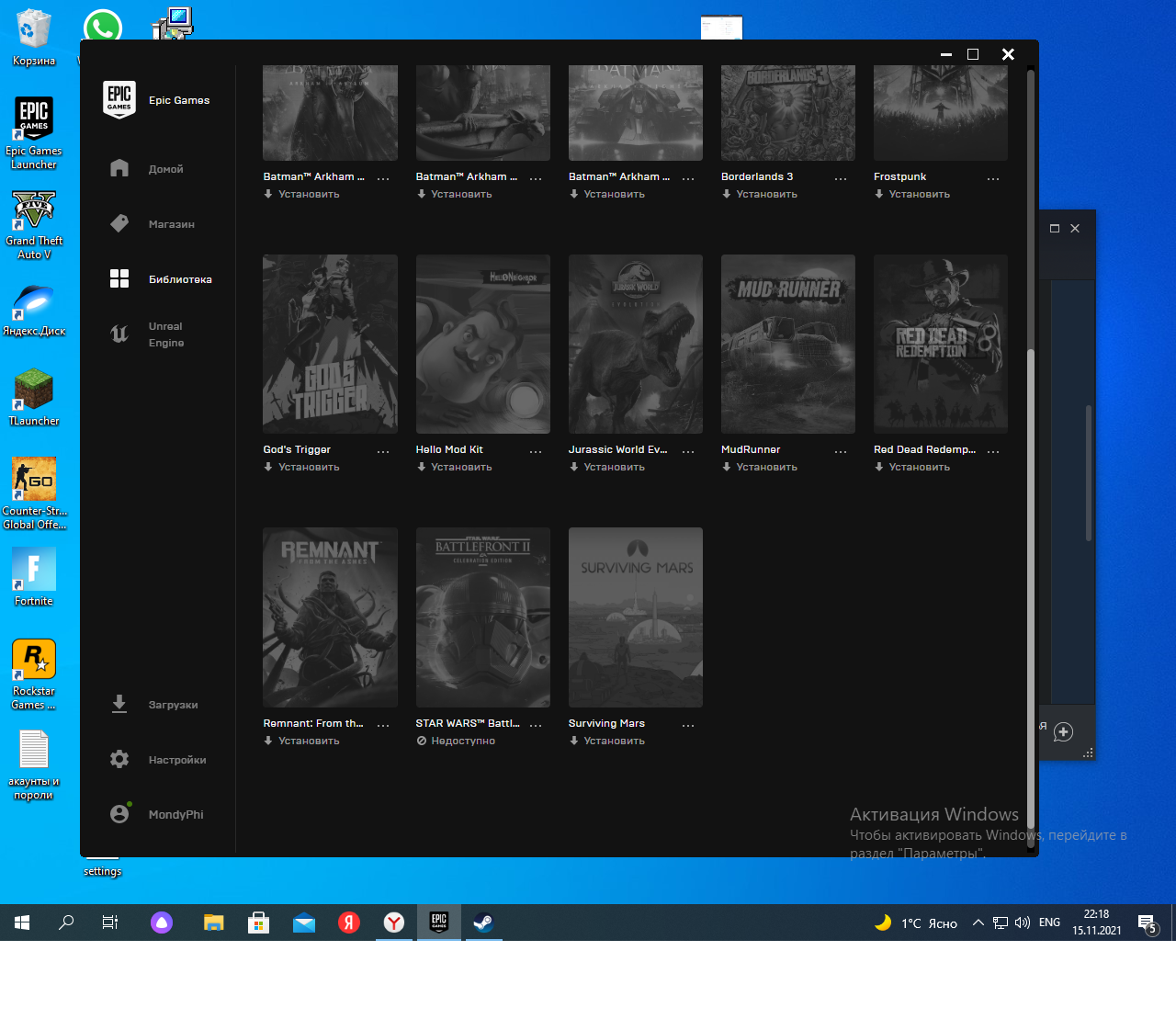The height and width of the screenshot is (1030, 1176).
Task: Open options menu for Jurassic World Evolution
Action: pos(688,451)
